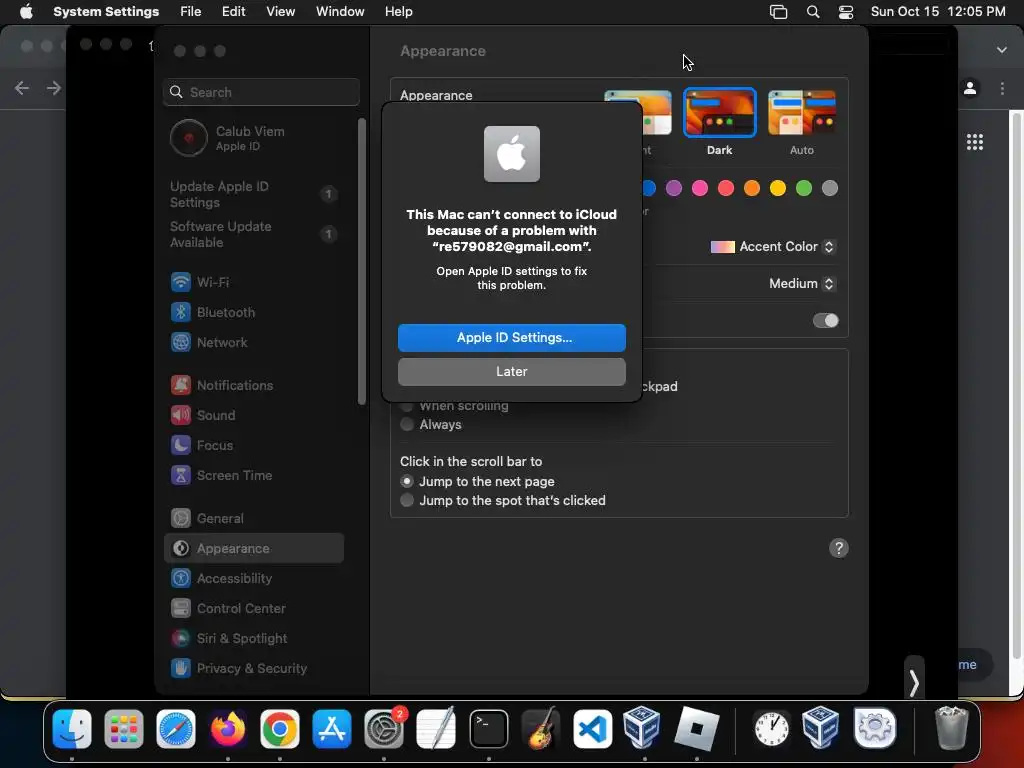1024x768 pixels.
Task: Open the File menu
Action: coord(191,12)
